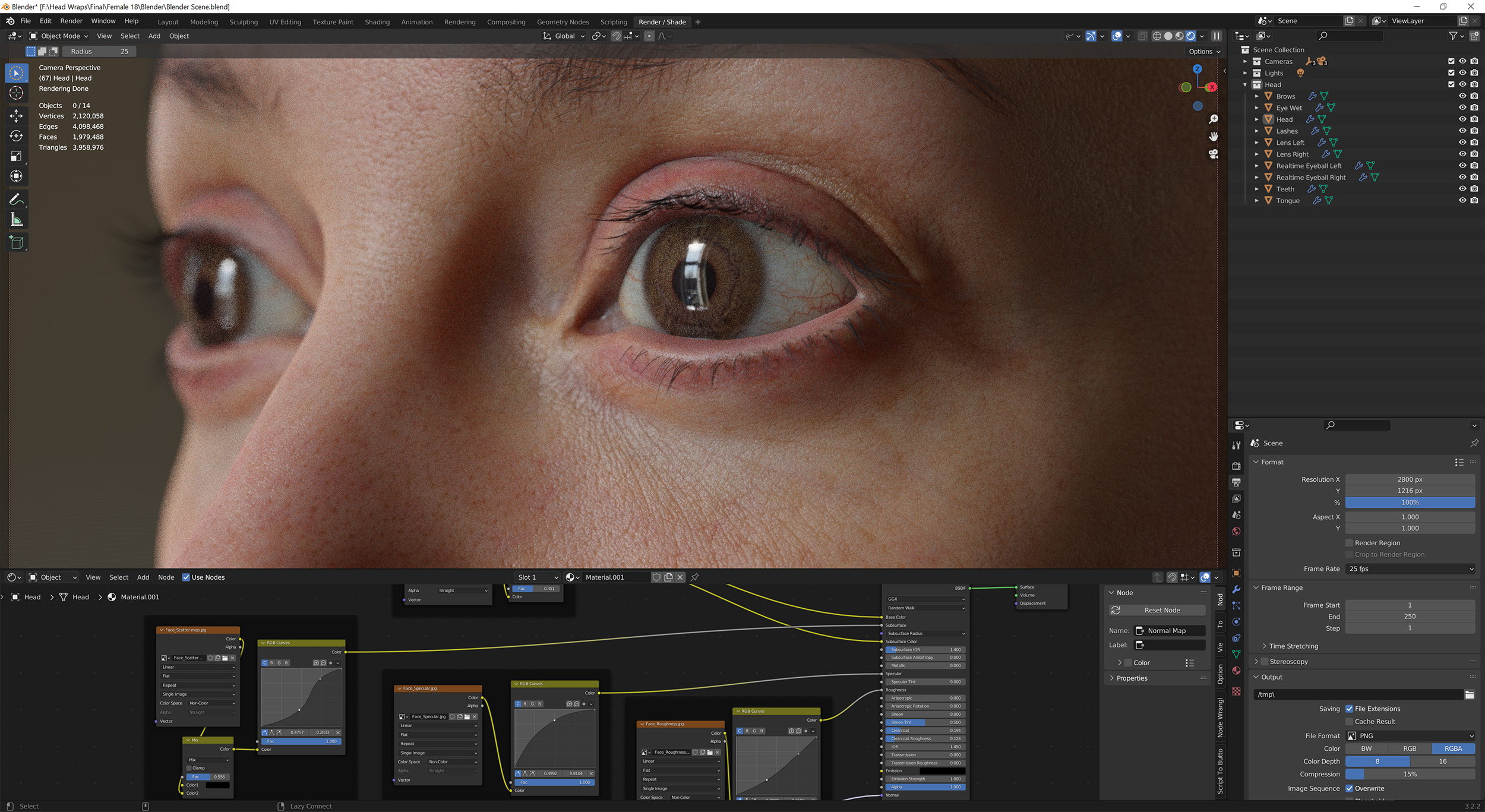Pin the Material.001 shader with the pin icon
The width and height of the screenshot is (1485, 812).
pos(694,577)
